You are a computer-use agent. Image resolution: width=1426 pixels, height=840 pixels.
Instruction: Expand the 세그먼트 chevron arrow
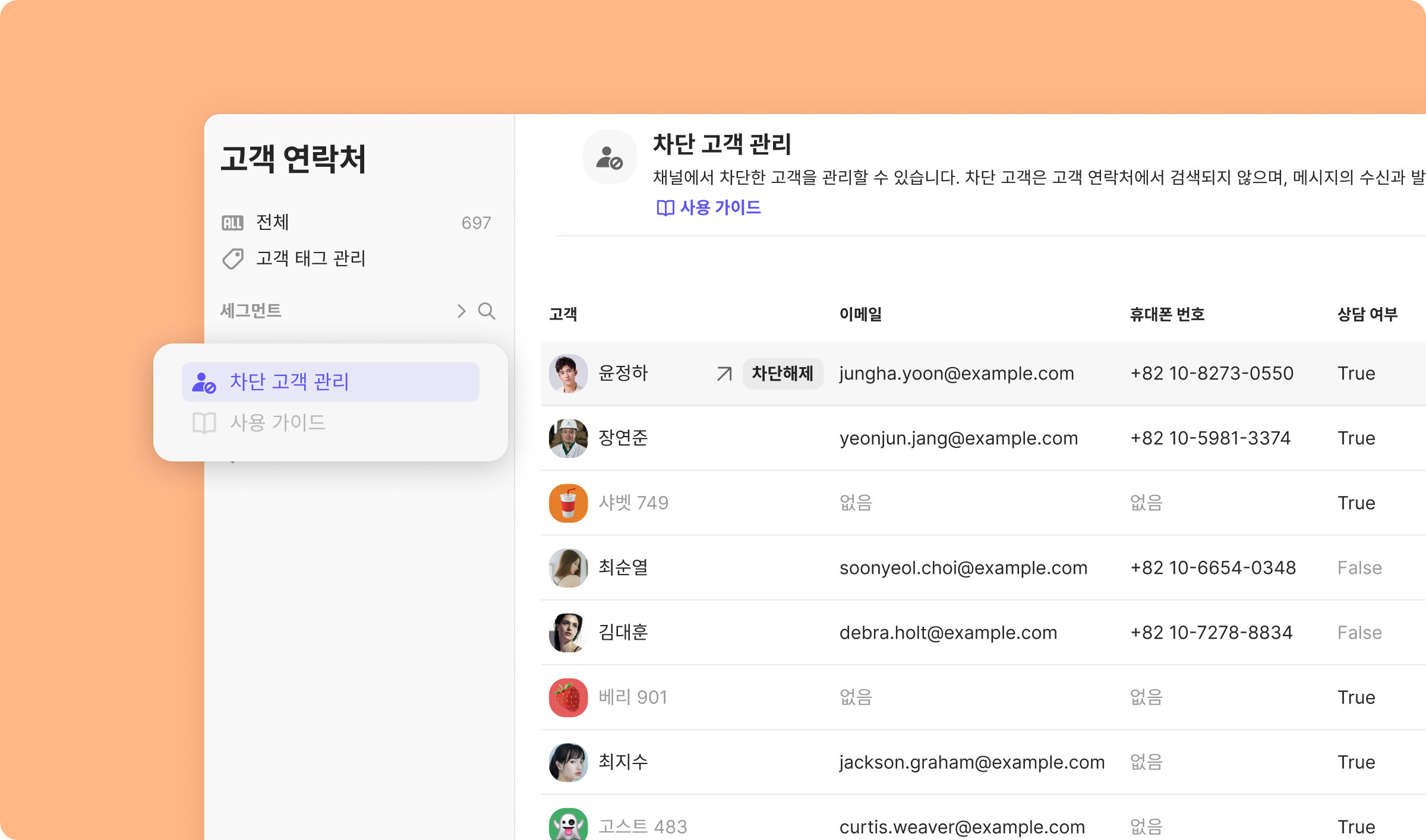(461, 311)
